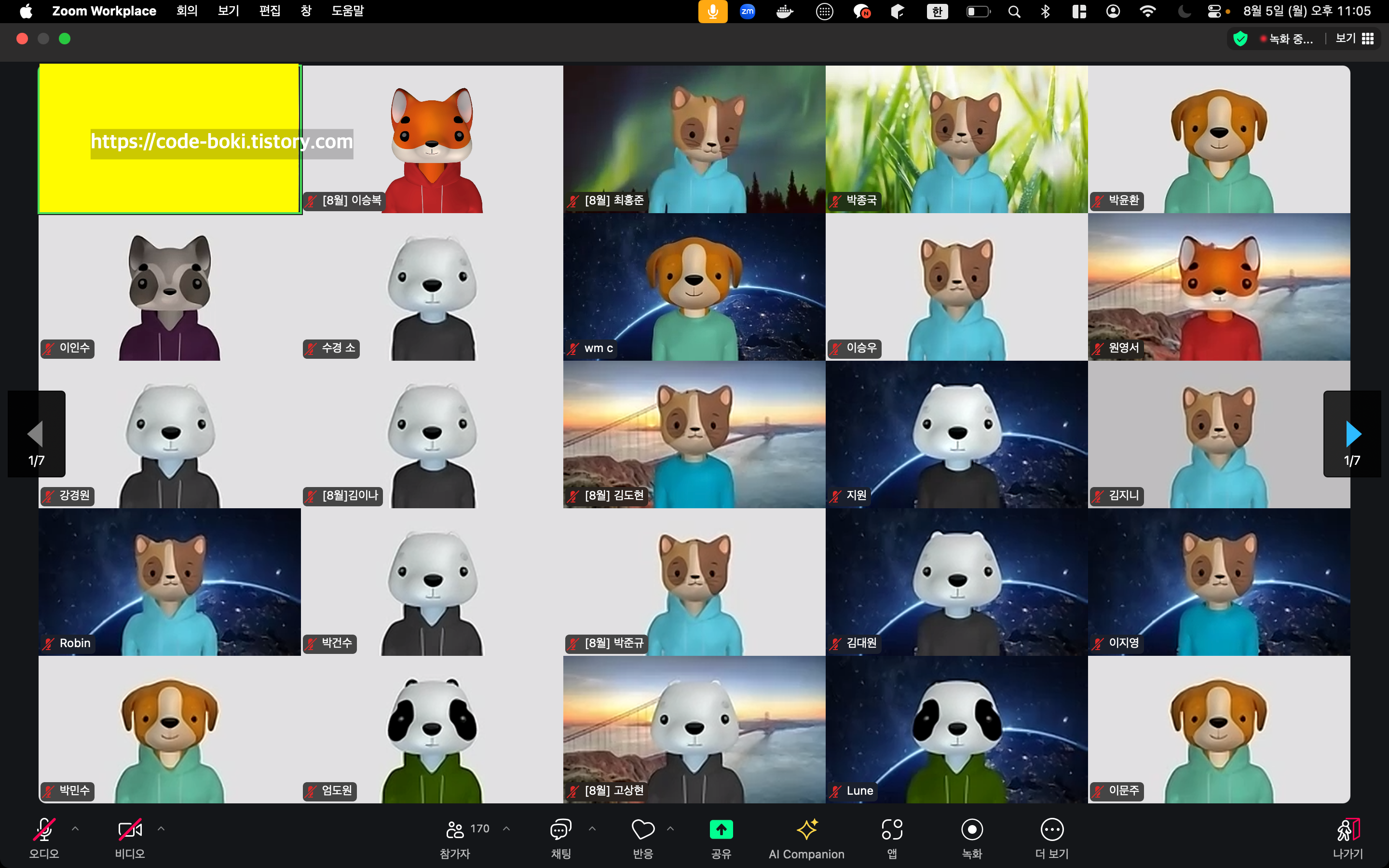This screenshot has height=868, width=1389.
Task: Expand the video options chevron
Action: coord(161,828)
